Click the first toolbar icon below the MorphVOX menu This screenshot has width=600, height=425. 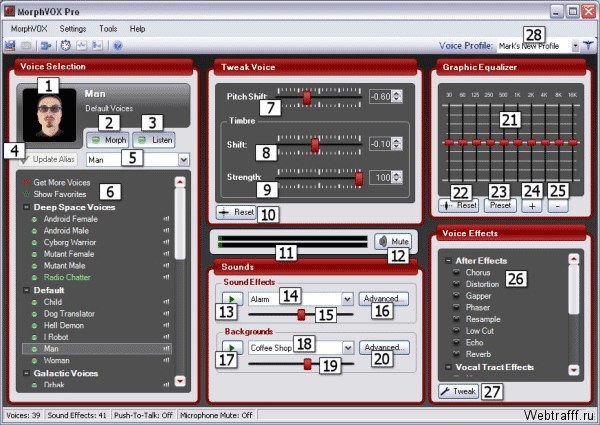[10, 46]
